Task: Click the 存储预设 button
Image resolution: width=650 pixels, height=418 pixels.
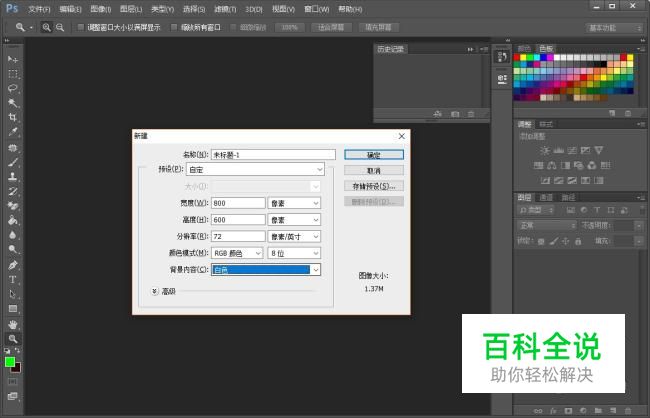Action: tap(373, 186)
